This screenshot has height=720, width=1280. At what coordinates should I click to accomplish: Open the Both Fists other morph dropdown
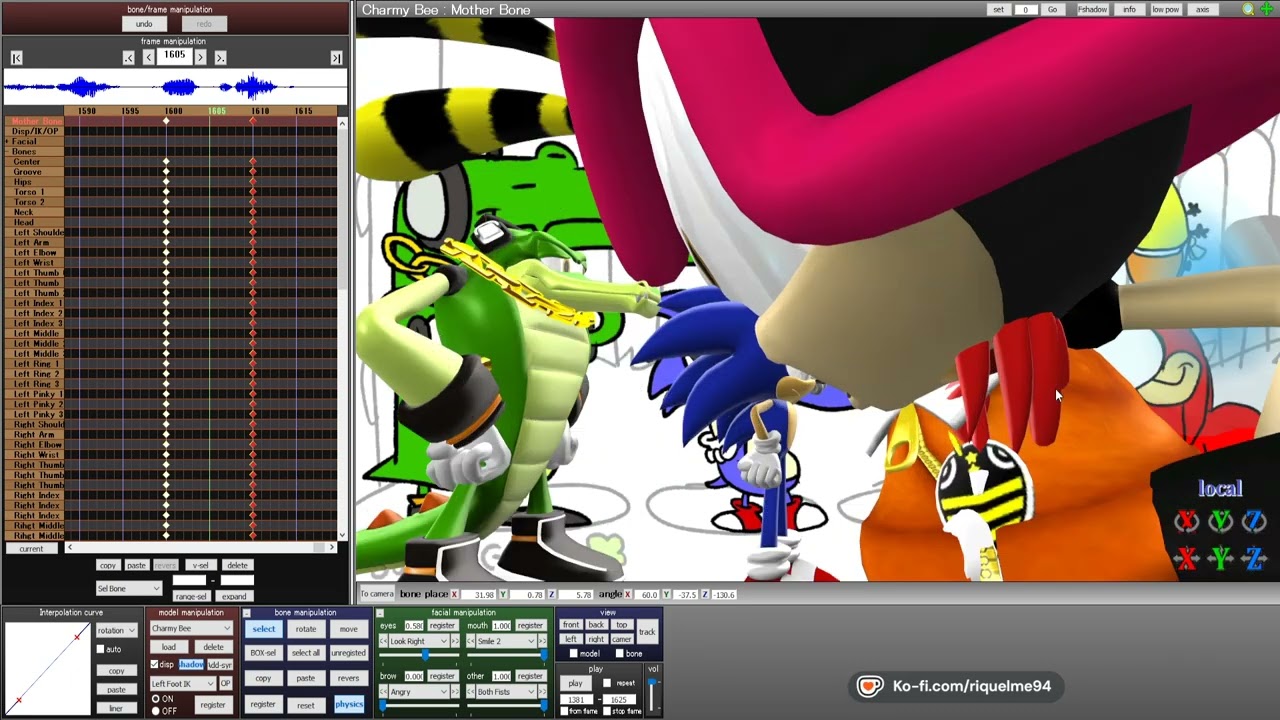506,691
